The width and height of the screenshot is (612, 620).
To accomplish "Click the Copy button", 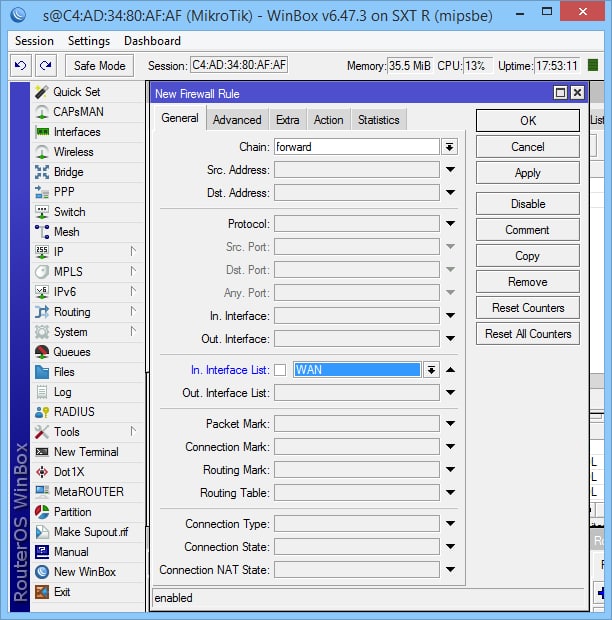I will click(x=528, y=256).
